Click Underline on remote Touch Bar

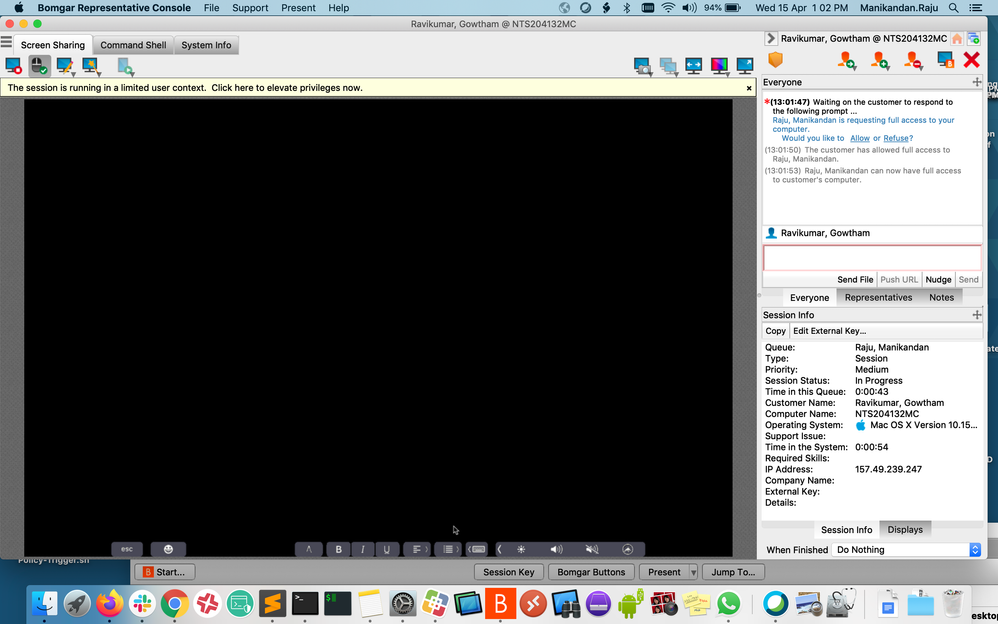(386, 549)
